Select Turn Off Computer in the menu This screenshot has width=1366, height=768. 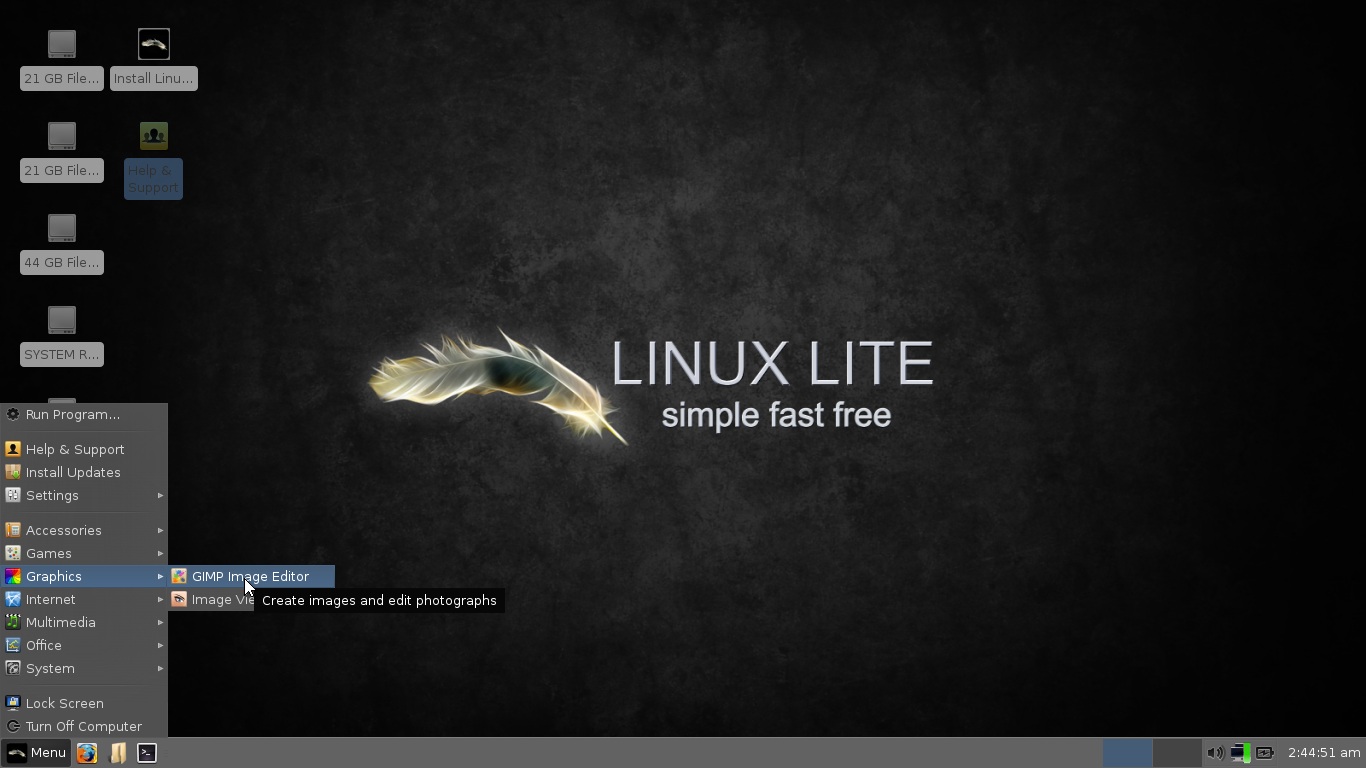(x=84, y=726)
